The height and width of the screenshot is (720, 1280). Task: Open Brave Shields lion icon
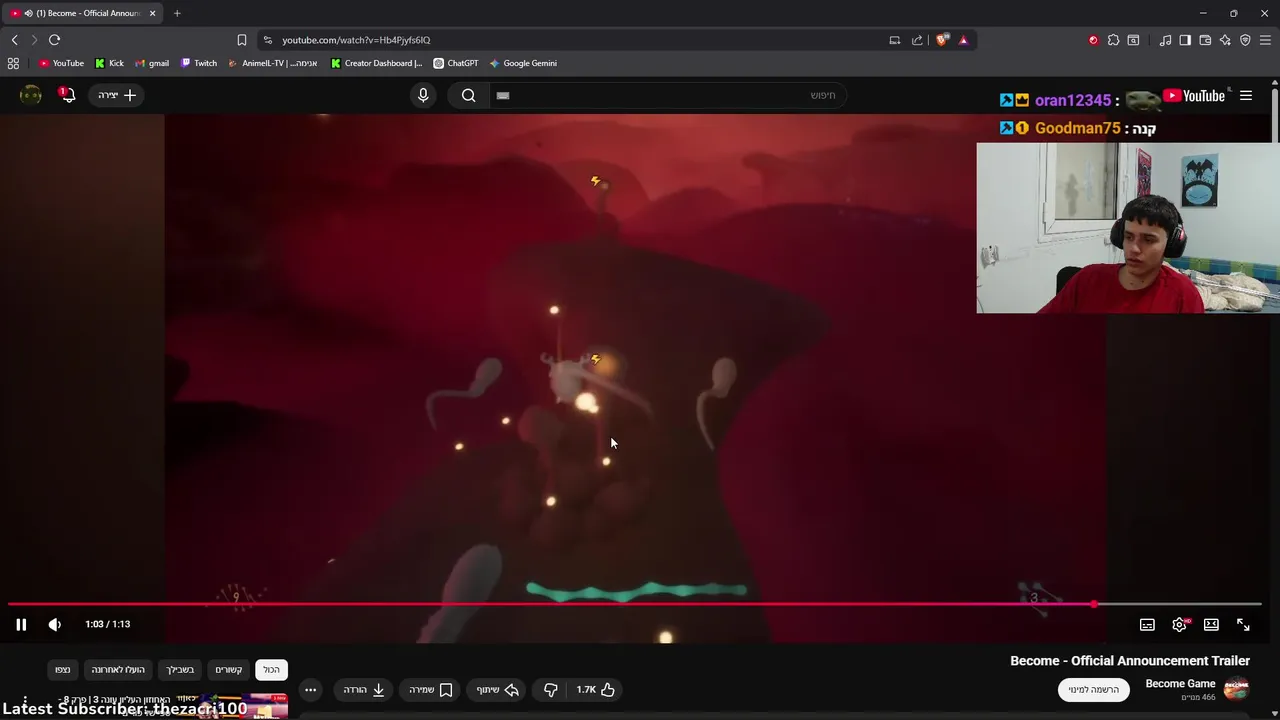tap(942, 40)
